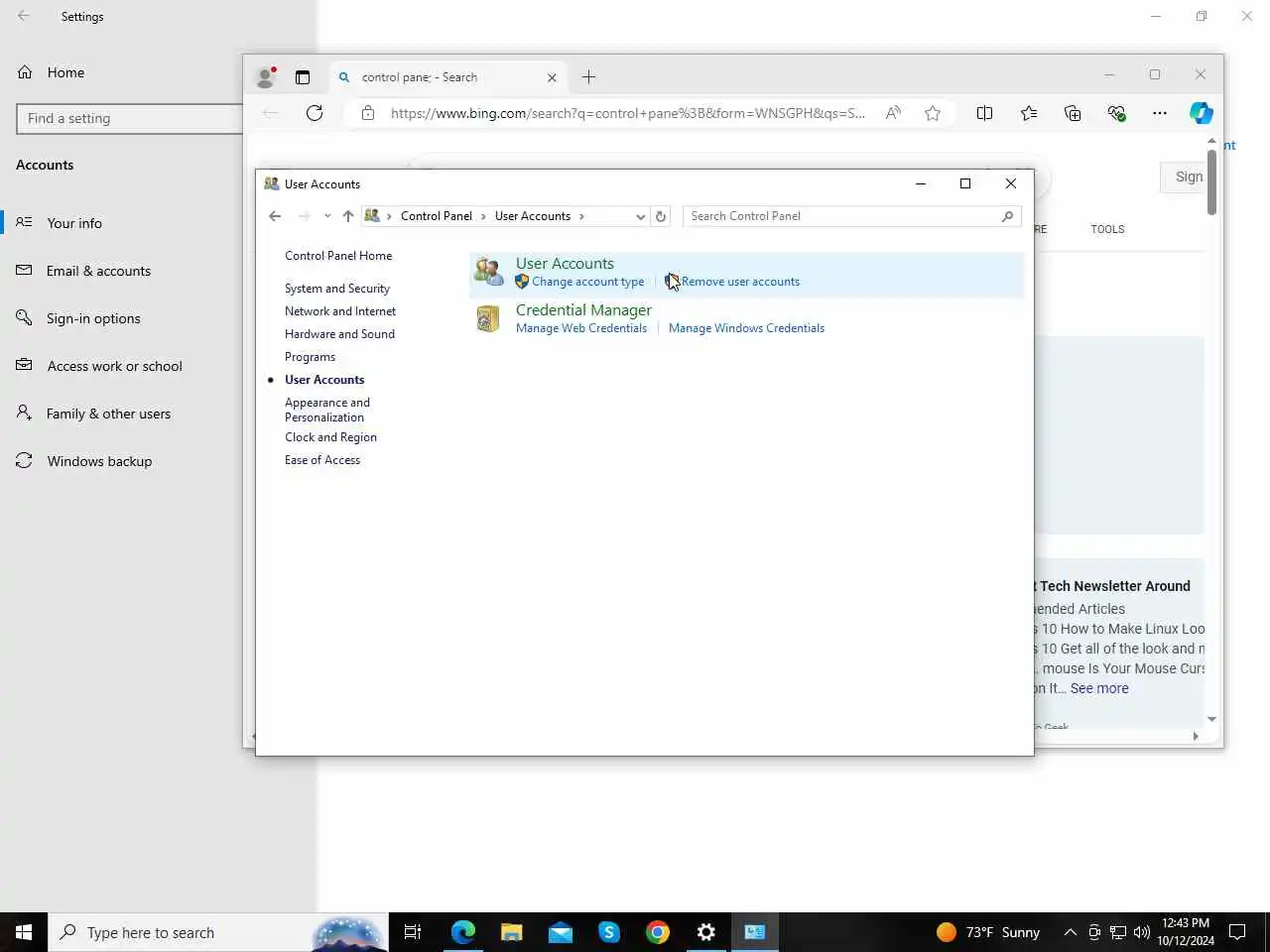Viewport: 1270px width, 952px height.
Task: Open Manage Web Credentials link
Action: coord(581,328)
